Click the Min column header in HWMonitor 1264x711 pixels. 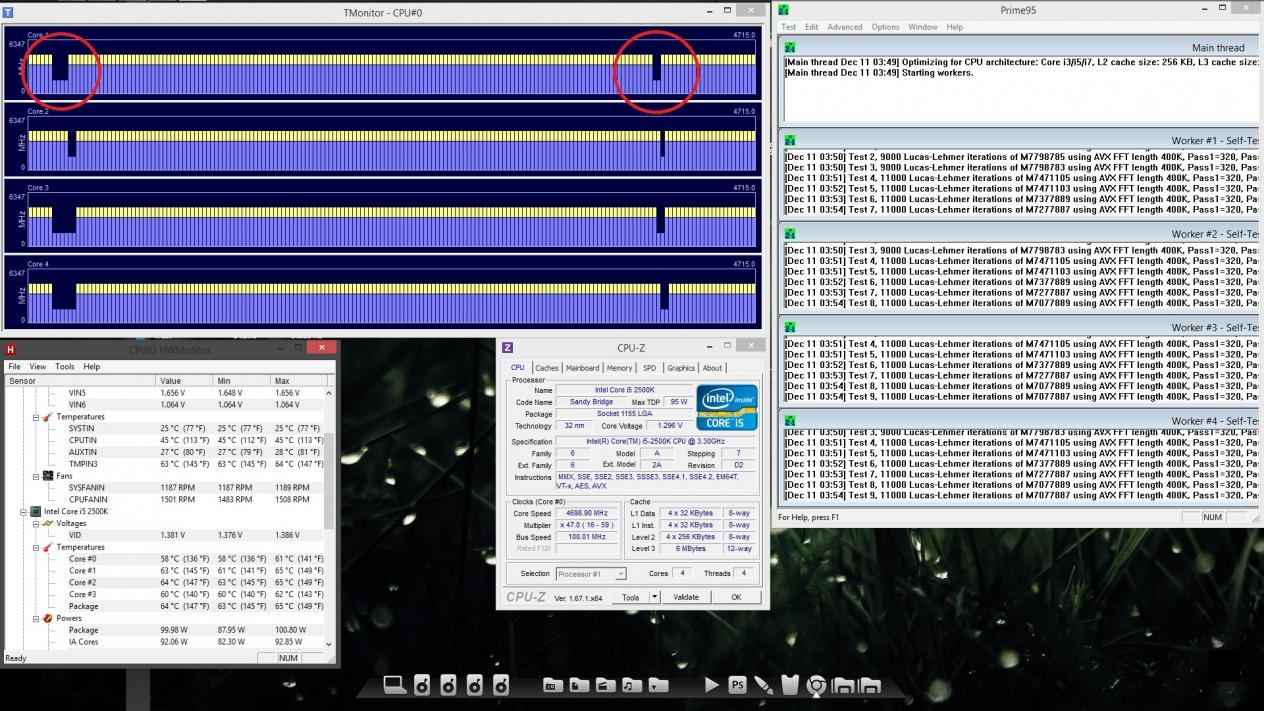point(242,381)
